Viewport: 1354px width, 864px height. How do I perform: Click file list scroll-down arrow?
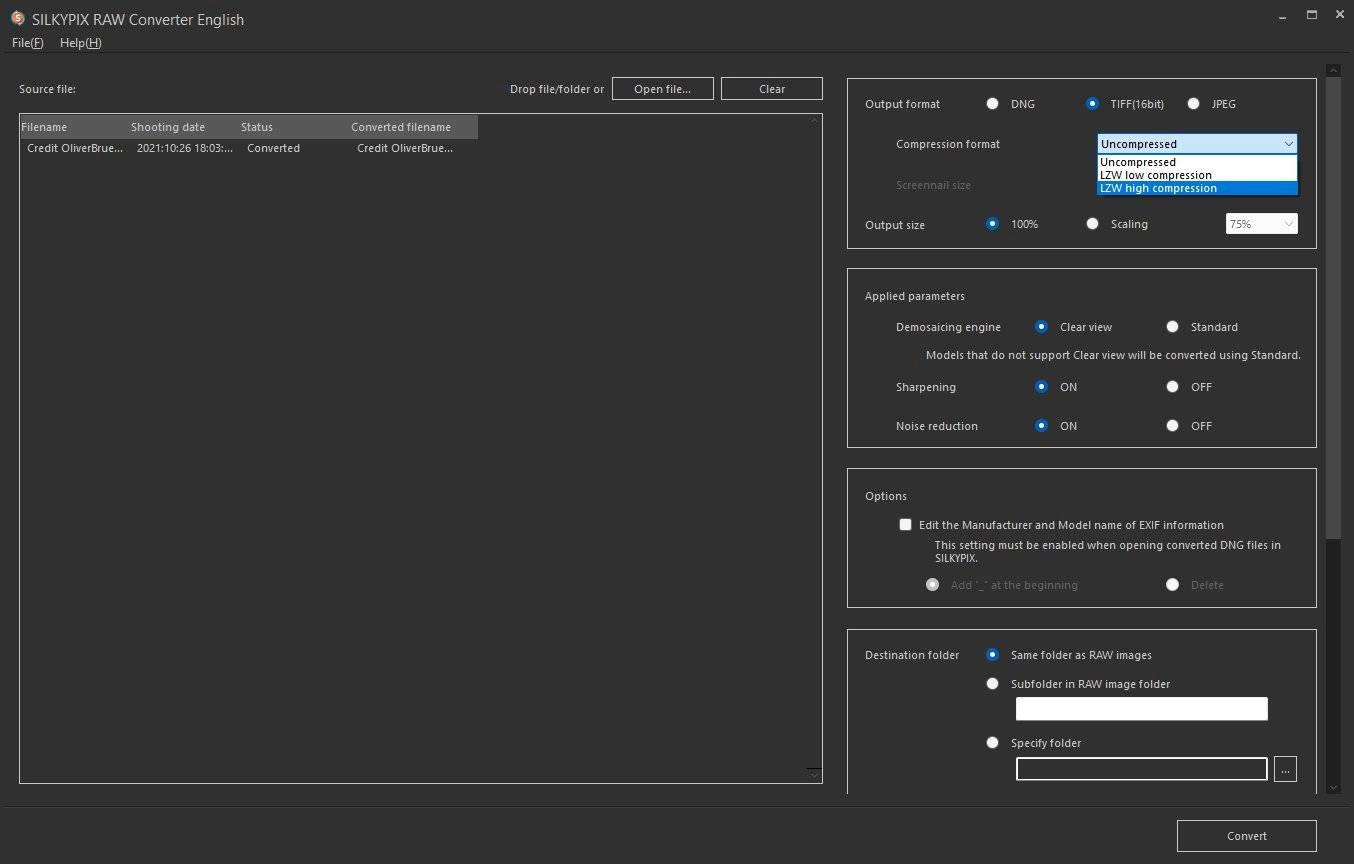tap(814, 775)
